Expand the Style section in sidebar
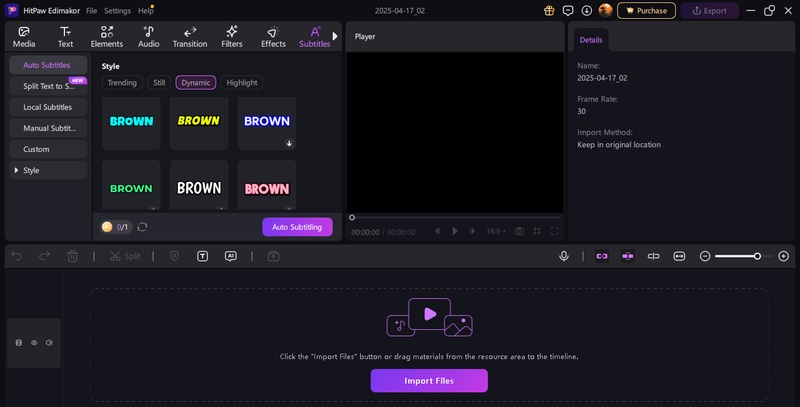This screenshot has width=800, height=407. click(x=16, y=170)
